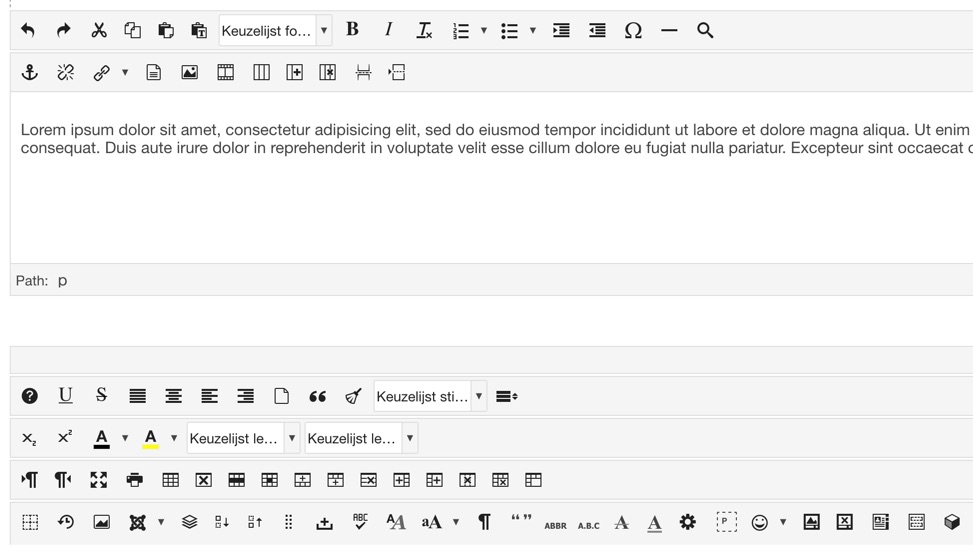
Task: Click the settings gear icon
Action: tap(688, 522)
